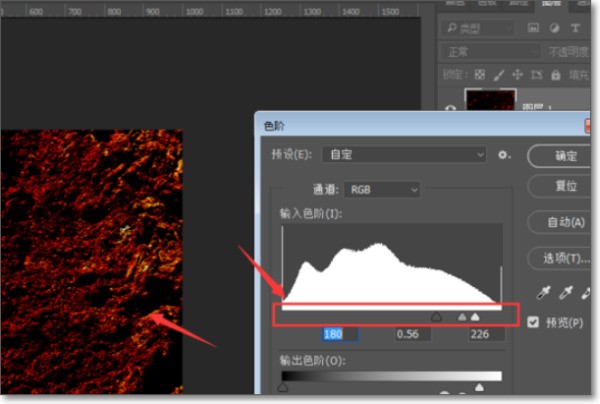
Task: Click lock position move icon
Action: (x=518, y=74)
